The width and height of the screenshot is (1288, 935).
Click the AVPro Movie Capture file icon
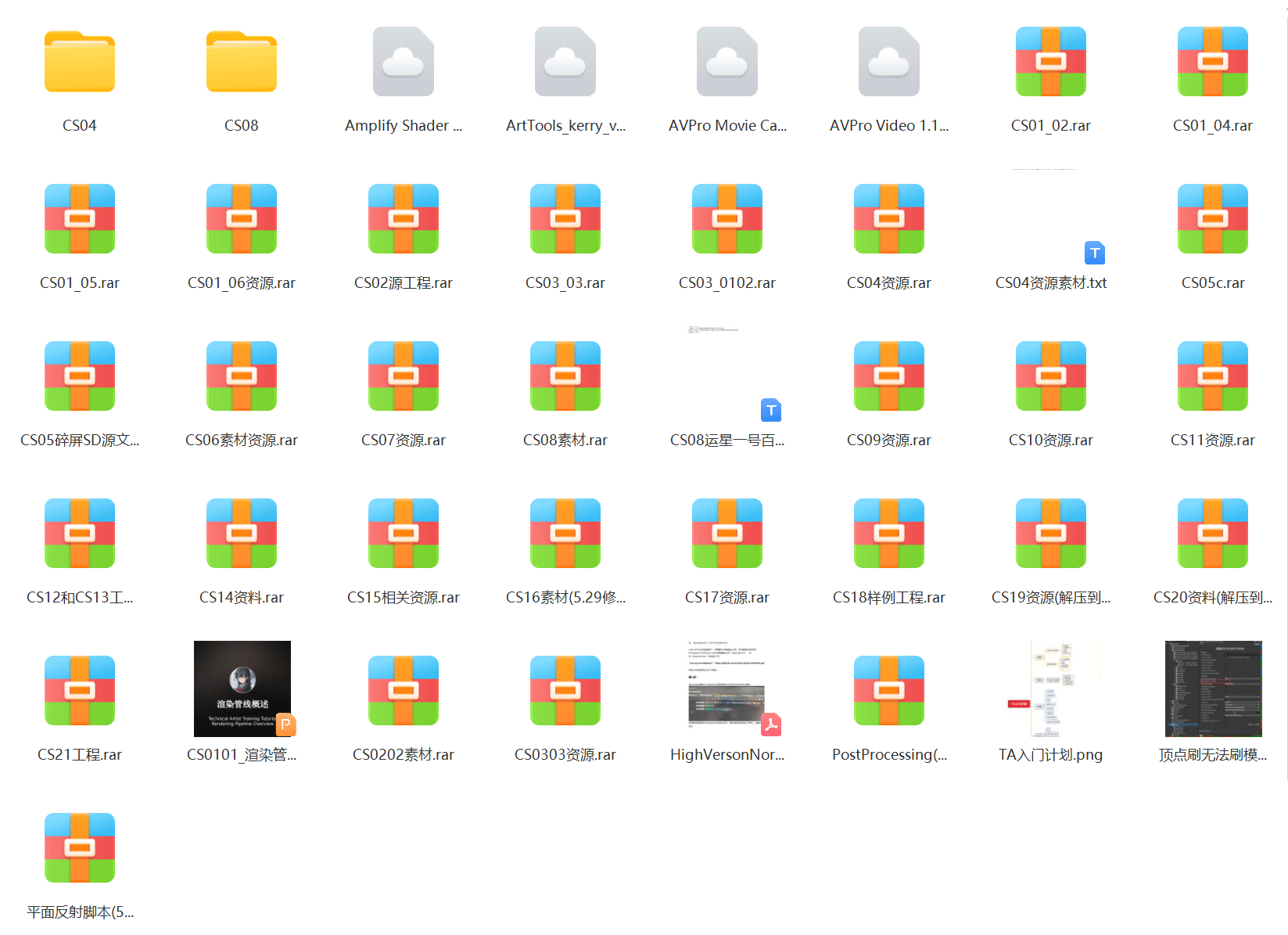coord(727,63)
